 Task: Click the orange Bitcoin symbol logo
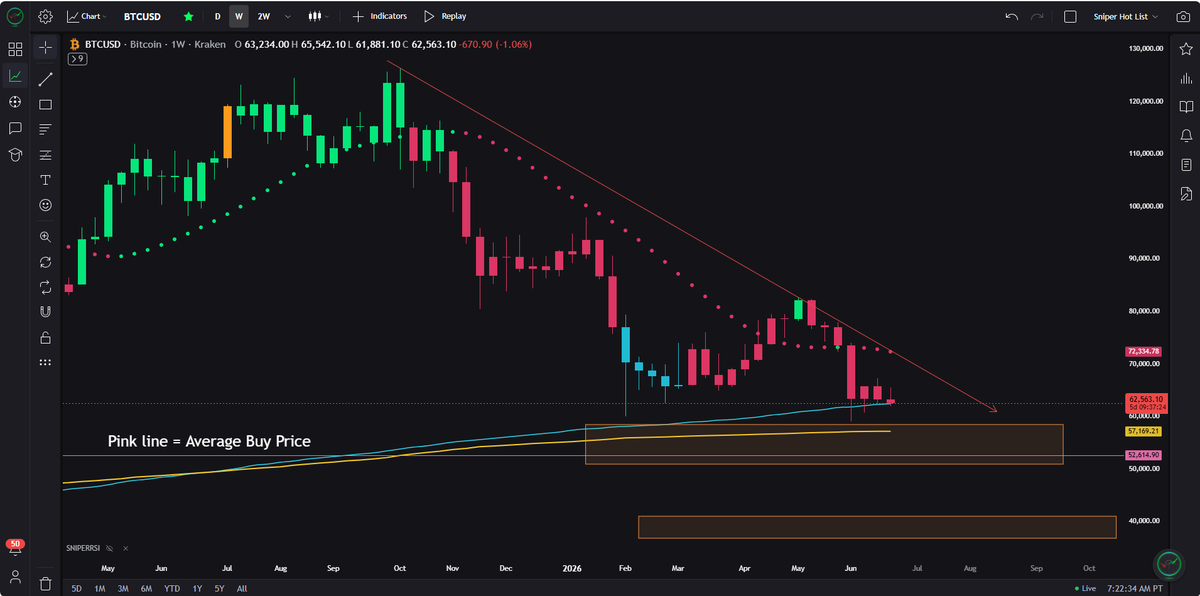[74, 45]
